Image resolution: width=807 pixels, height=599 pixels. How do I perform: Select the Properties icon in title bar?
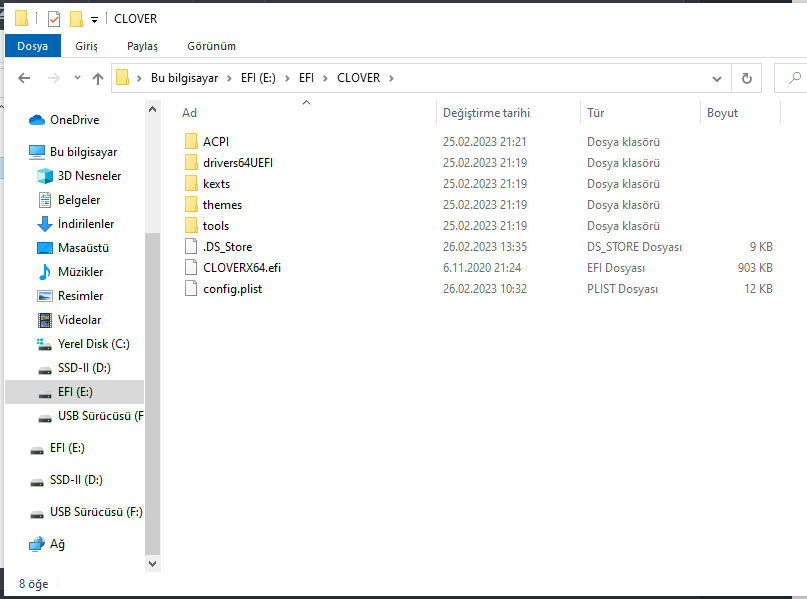pyautogui.click(x=54, y=19)
